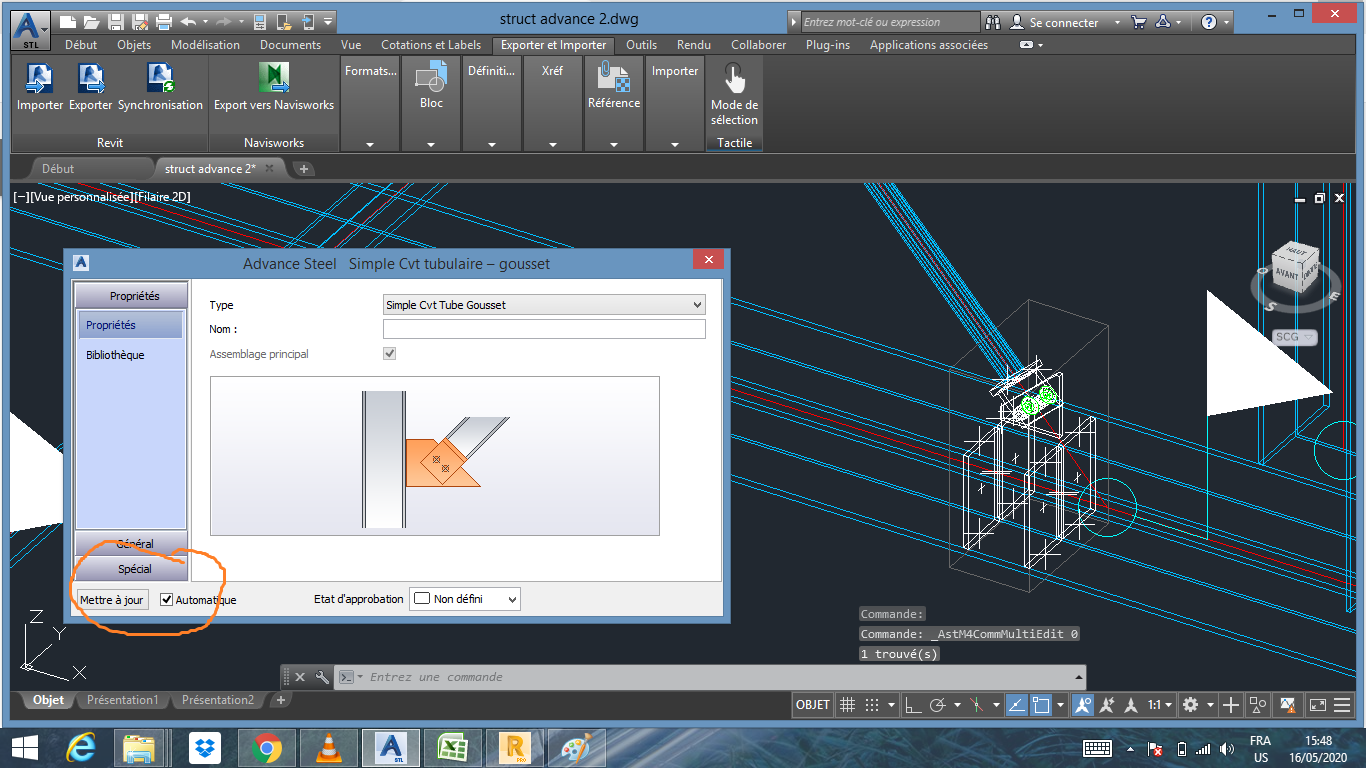
Task: Click the ViewCube AVANT face
Action: pyautogui.click(x=1286, y=274)
